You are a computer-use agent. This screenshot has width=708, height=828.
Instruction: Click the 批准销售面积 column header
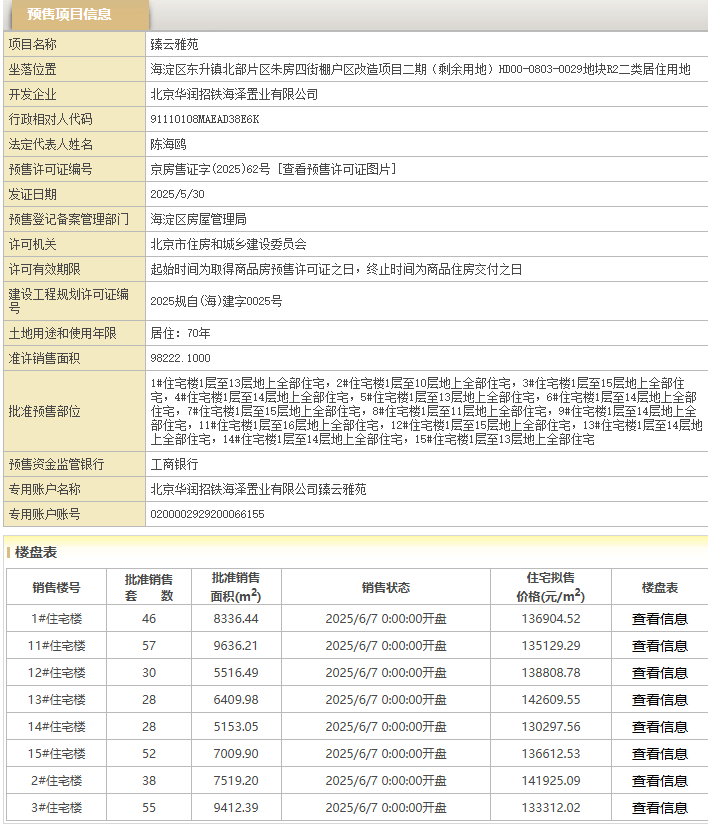pos(236,587)
